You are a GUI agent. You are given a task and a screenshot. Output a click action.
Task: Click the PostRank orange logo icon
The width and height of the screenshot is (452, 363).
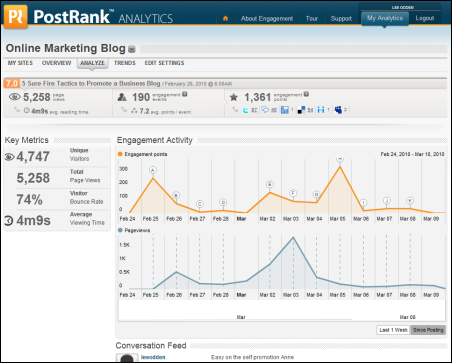(16, 17)
